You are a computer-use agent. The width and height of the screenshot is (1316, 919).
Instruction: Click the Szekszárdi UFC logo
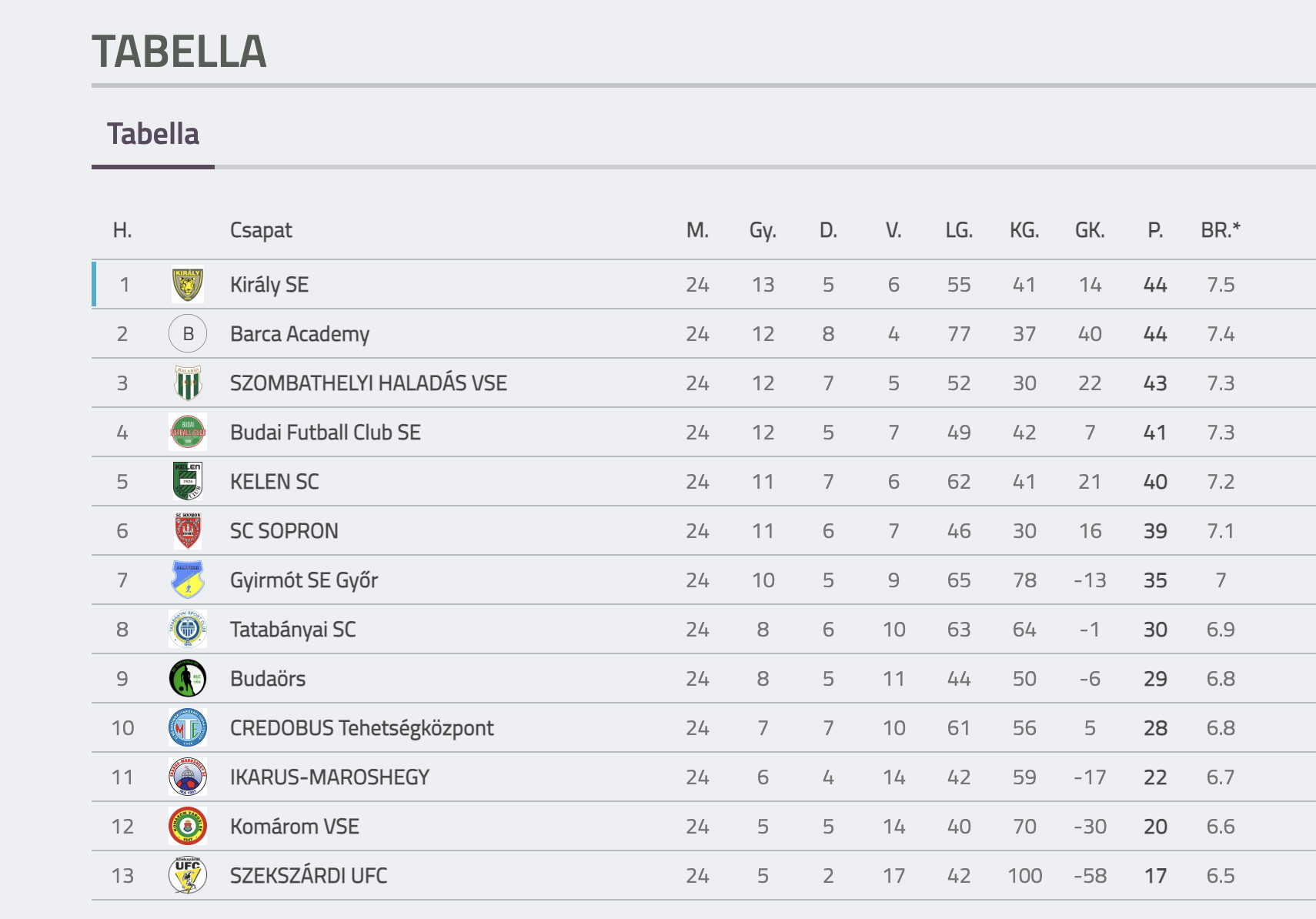pyautogui.click(x=188, y=876)
